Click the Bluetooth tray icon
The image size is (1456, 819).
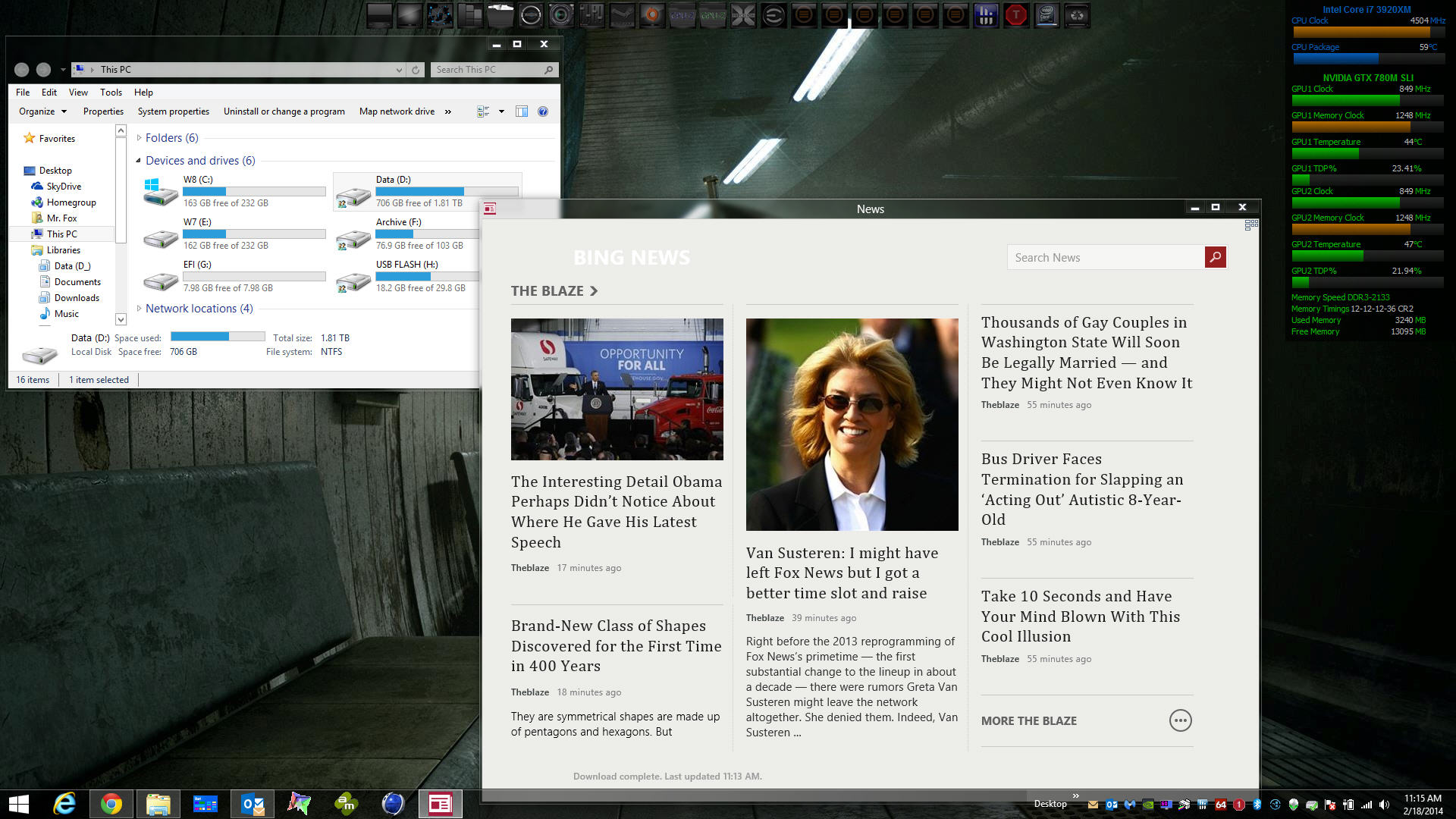click(1257, 805)
